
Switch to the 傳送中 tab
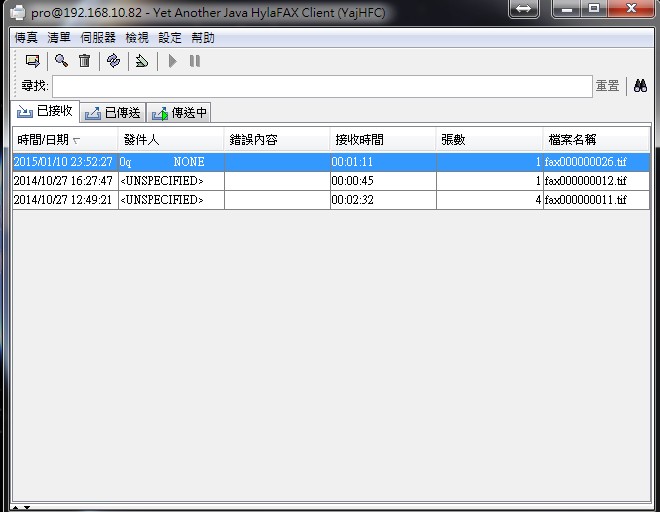click(x=179, y=112)
